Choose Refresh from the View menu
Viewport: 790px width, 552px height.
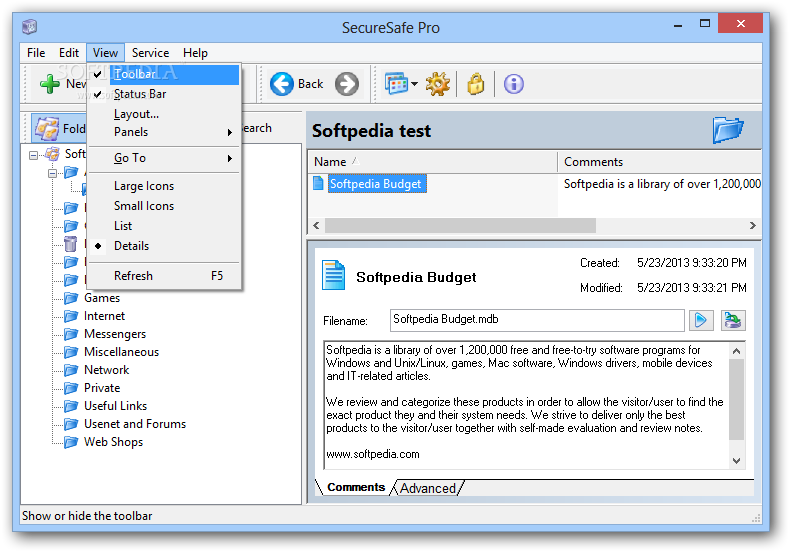point(164,276)
